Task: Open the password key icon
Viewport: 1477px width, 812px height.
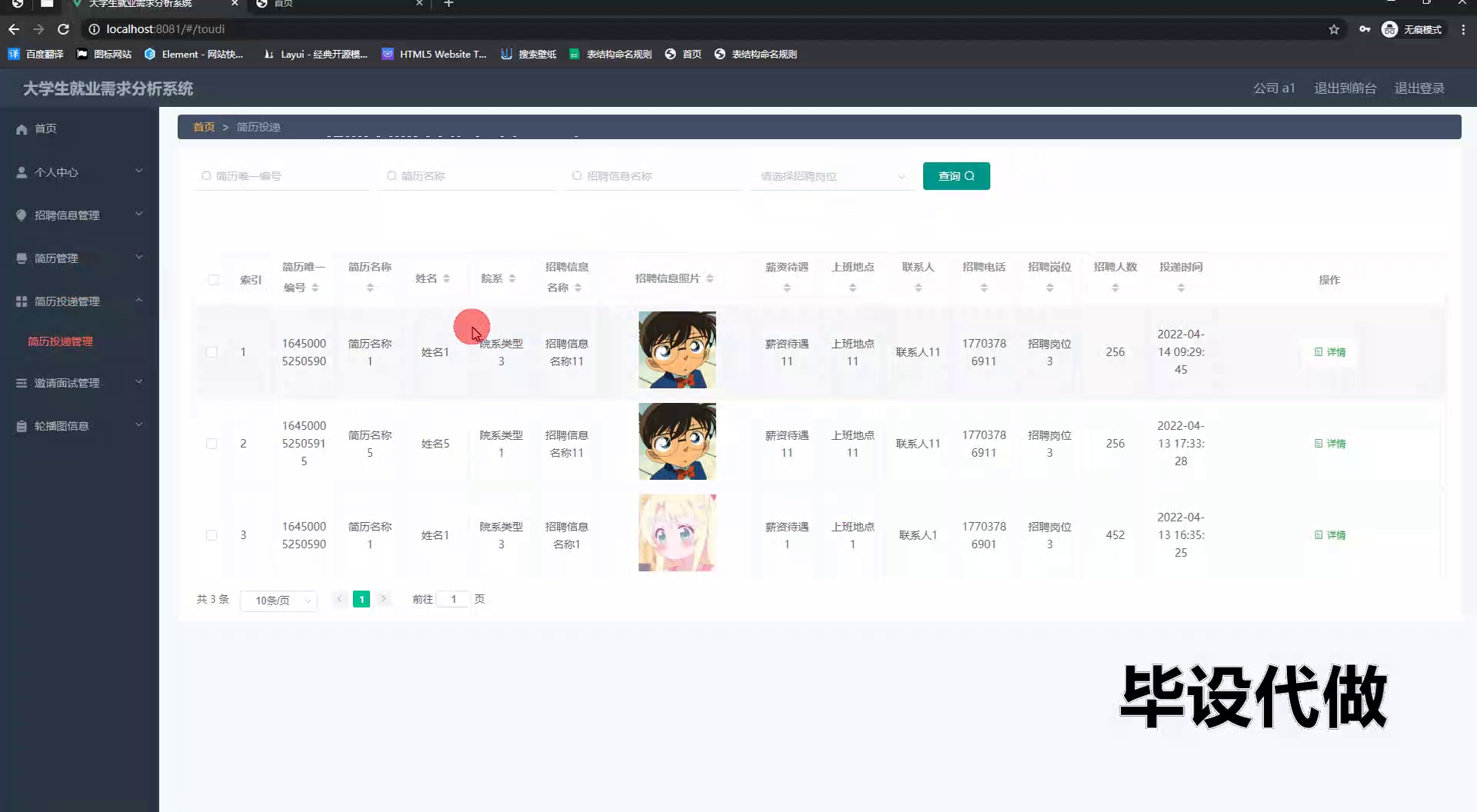Action: coord(1365,29)
